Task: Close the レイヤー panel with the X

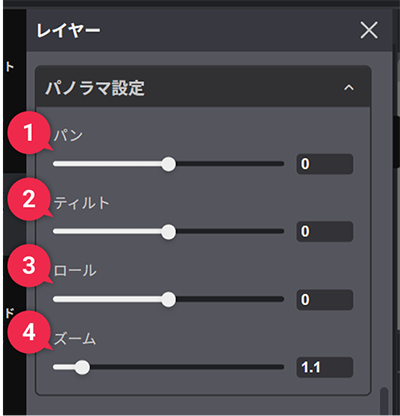Action: (369, 30)
